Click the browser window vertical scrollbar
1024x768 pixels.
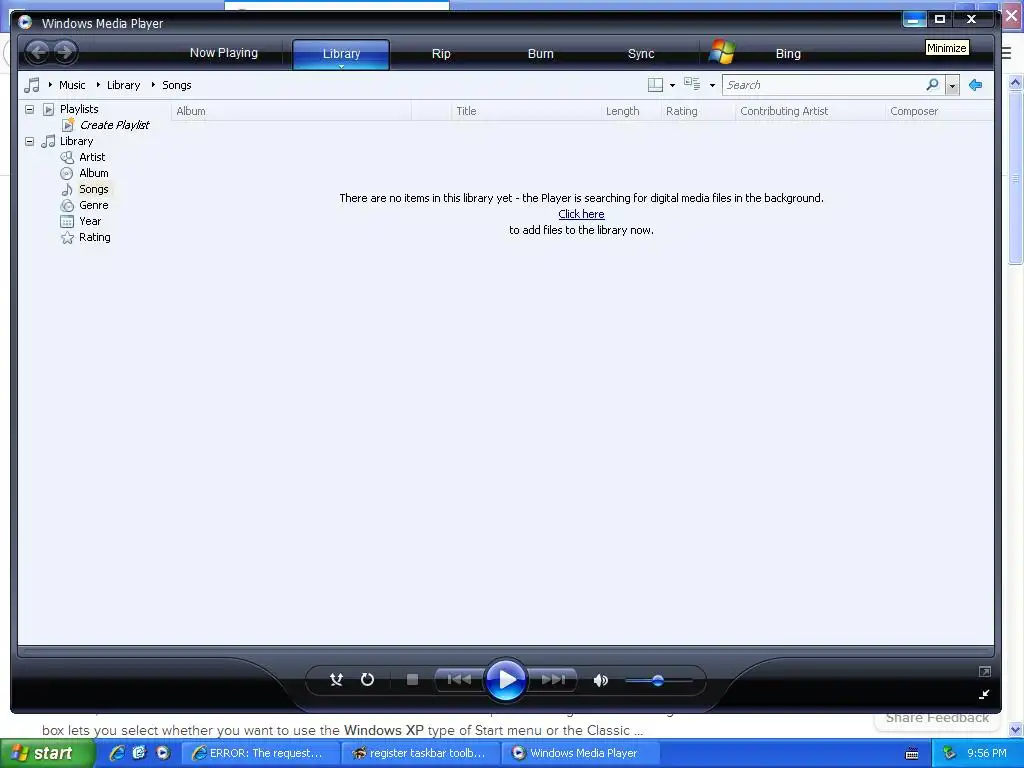pyautogui.click(x=1015, y=176)
